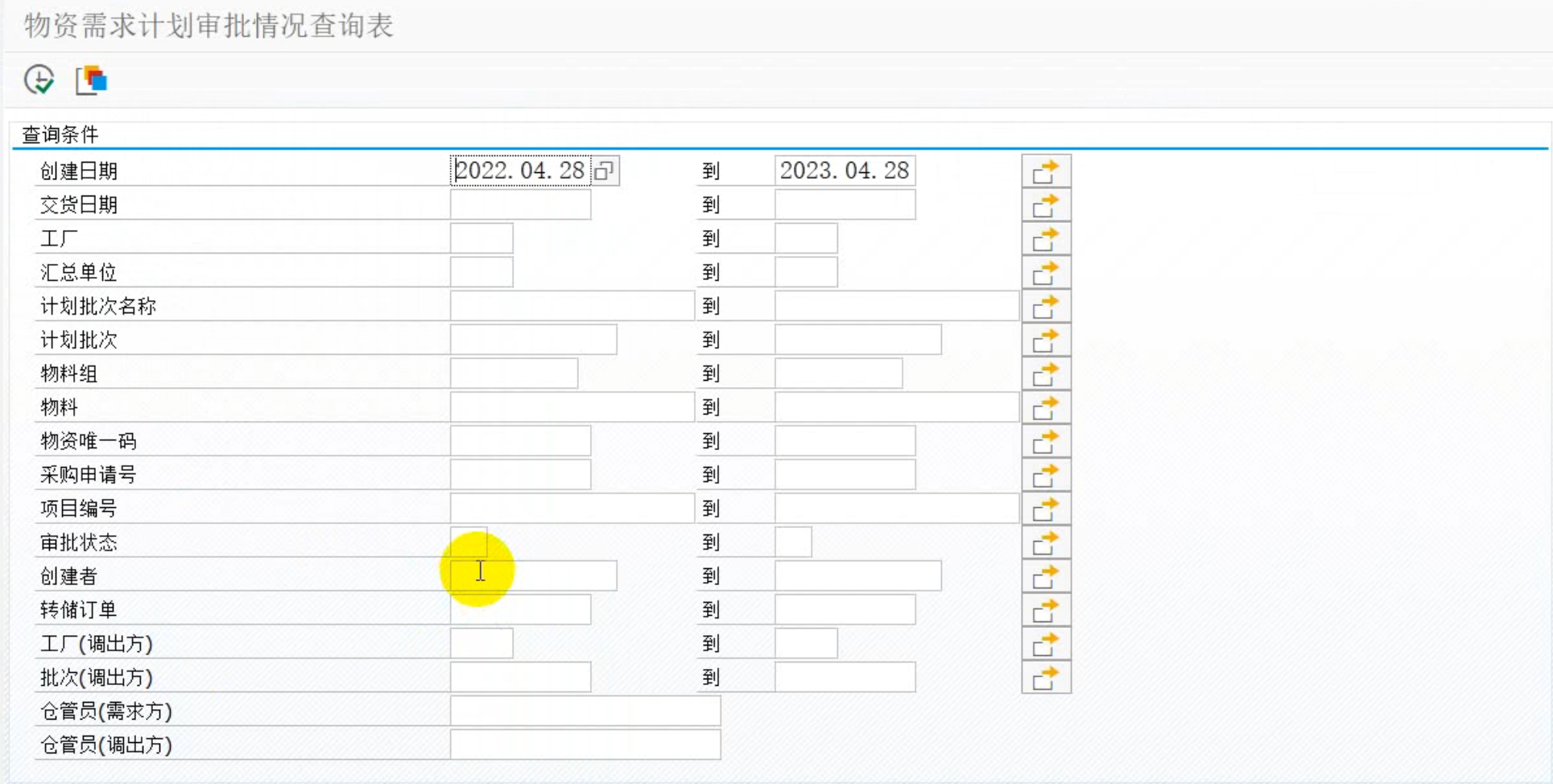Click the Get Variant icon in toolbar
The width and height of the screenshot is (1553, 784).
coord(92,80)
